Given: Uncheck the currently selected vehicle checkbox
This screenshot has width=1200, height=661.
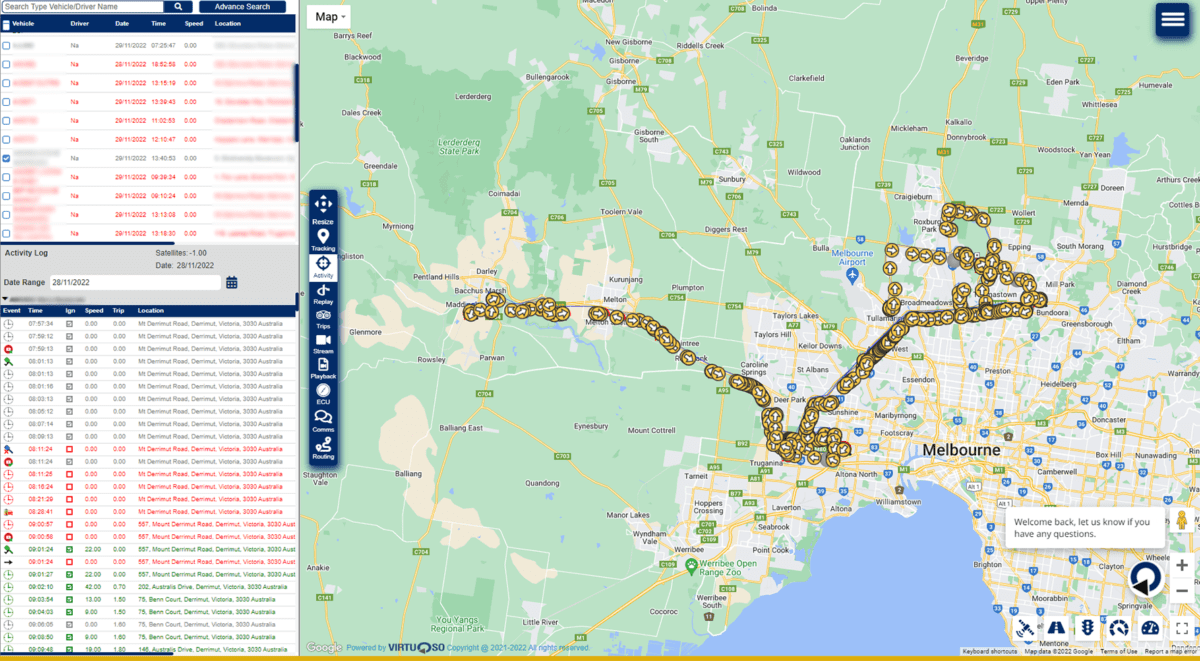Looking at the screenshot, I should (7, 158).
